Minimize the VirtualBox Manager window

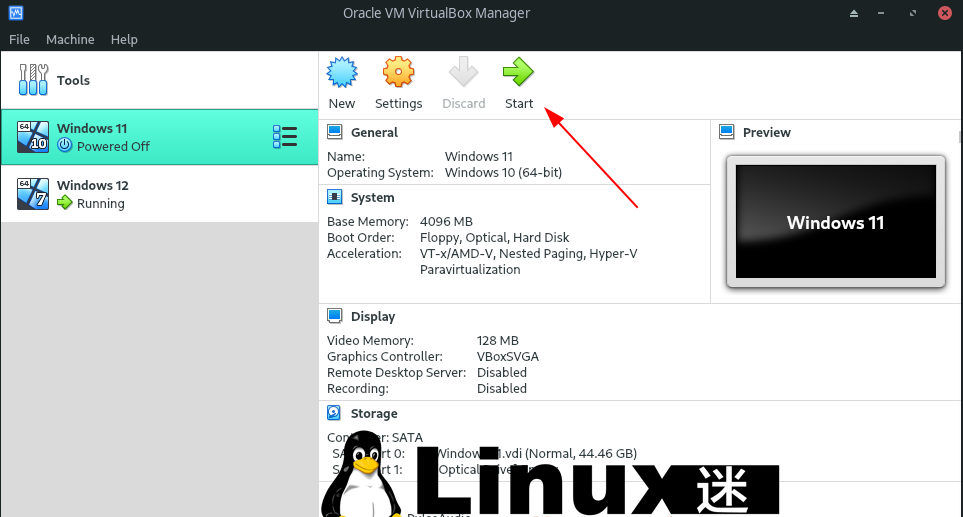tap(881, 14)
